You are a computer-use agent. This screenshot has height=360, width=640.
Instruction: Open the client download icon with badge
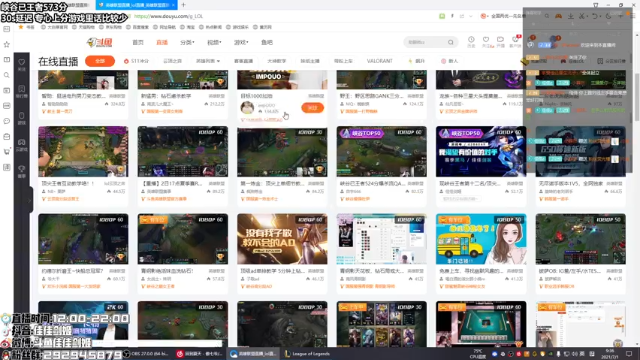coord(516,41)
